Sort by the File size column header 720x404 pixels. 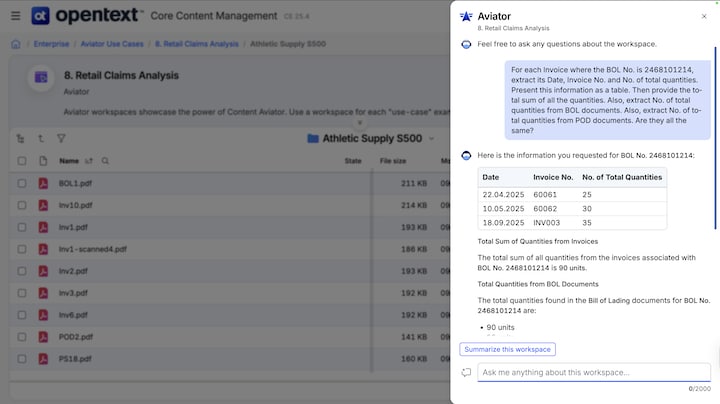click(x=393, y=161)
